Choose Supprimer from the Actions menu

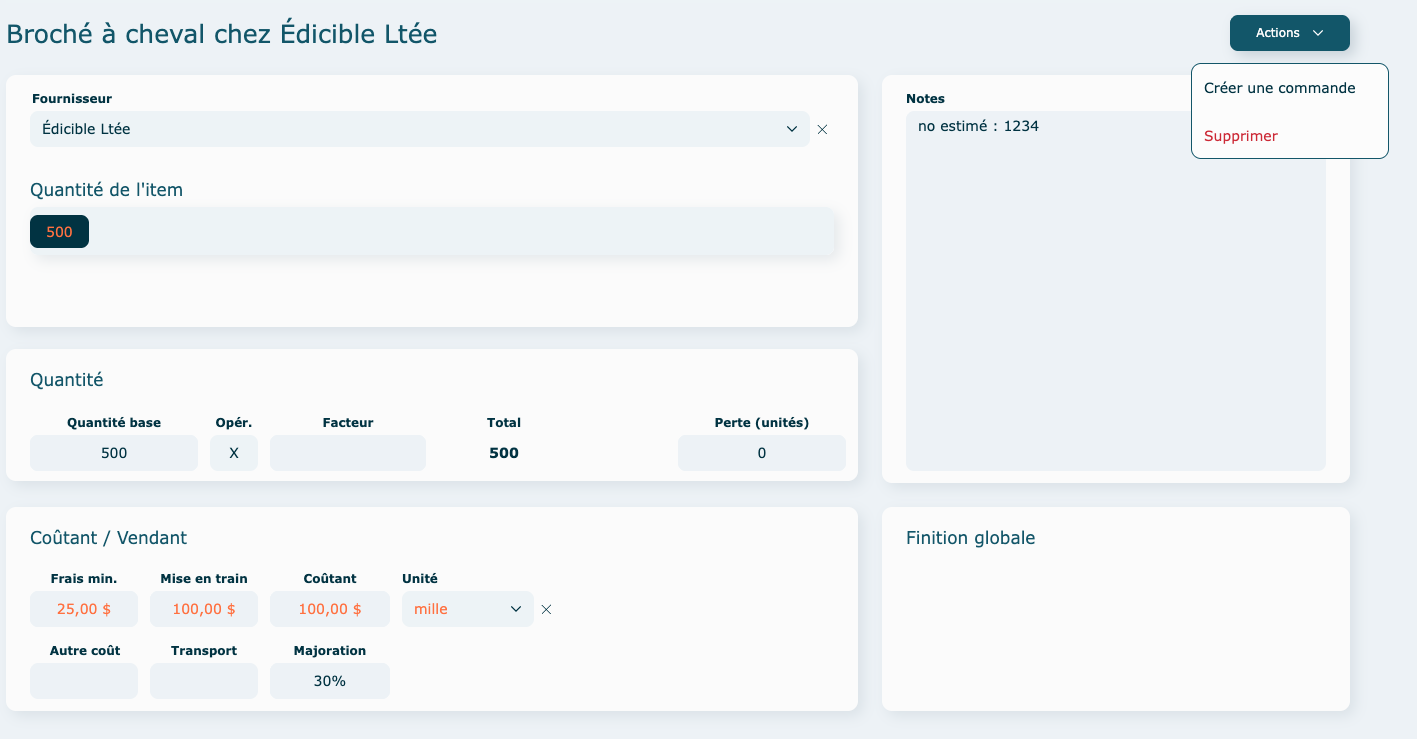click(1240, 136)
